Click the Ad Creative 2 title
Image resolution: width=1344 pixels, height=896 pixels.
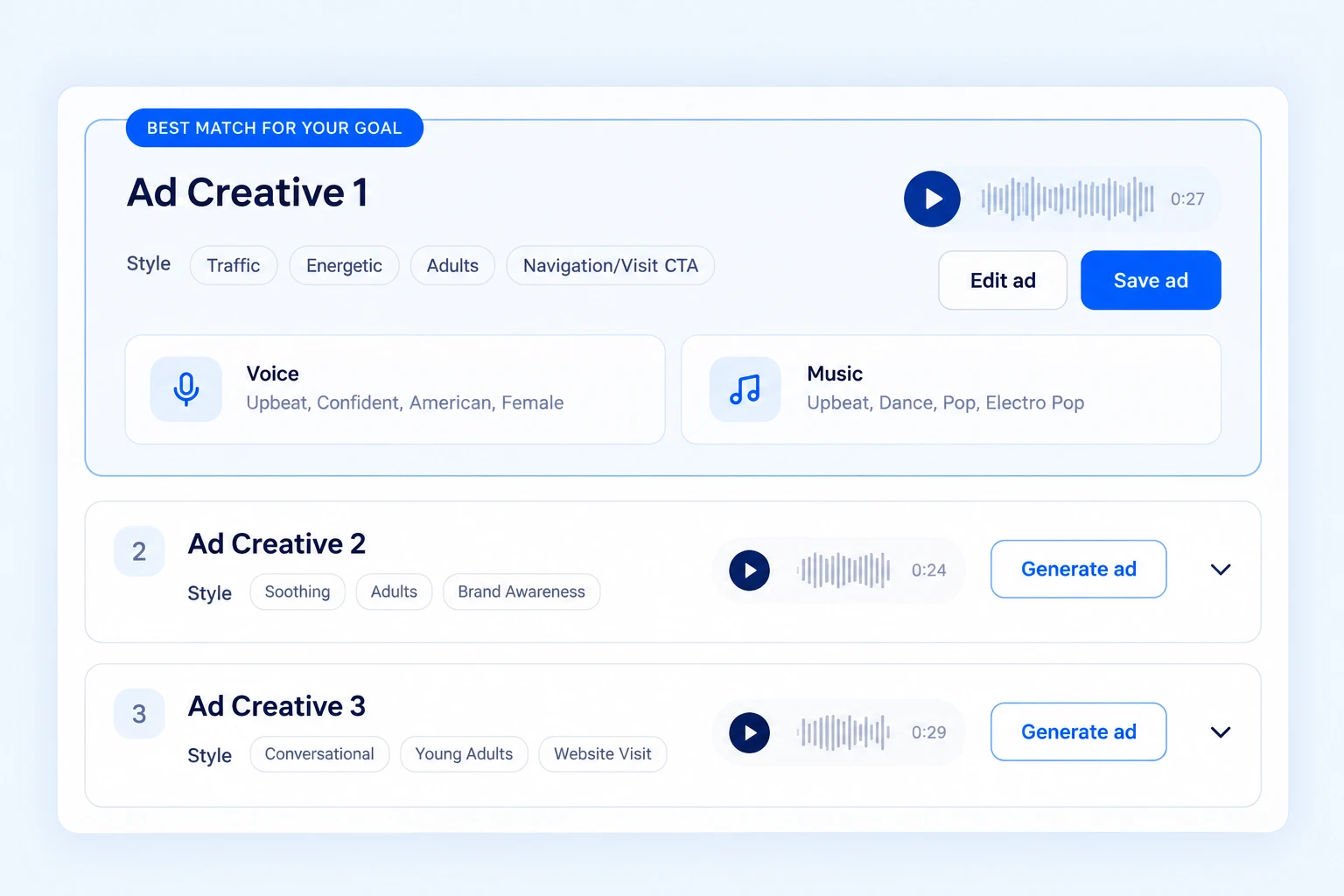click(x=276, y=543)
